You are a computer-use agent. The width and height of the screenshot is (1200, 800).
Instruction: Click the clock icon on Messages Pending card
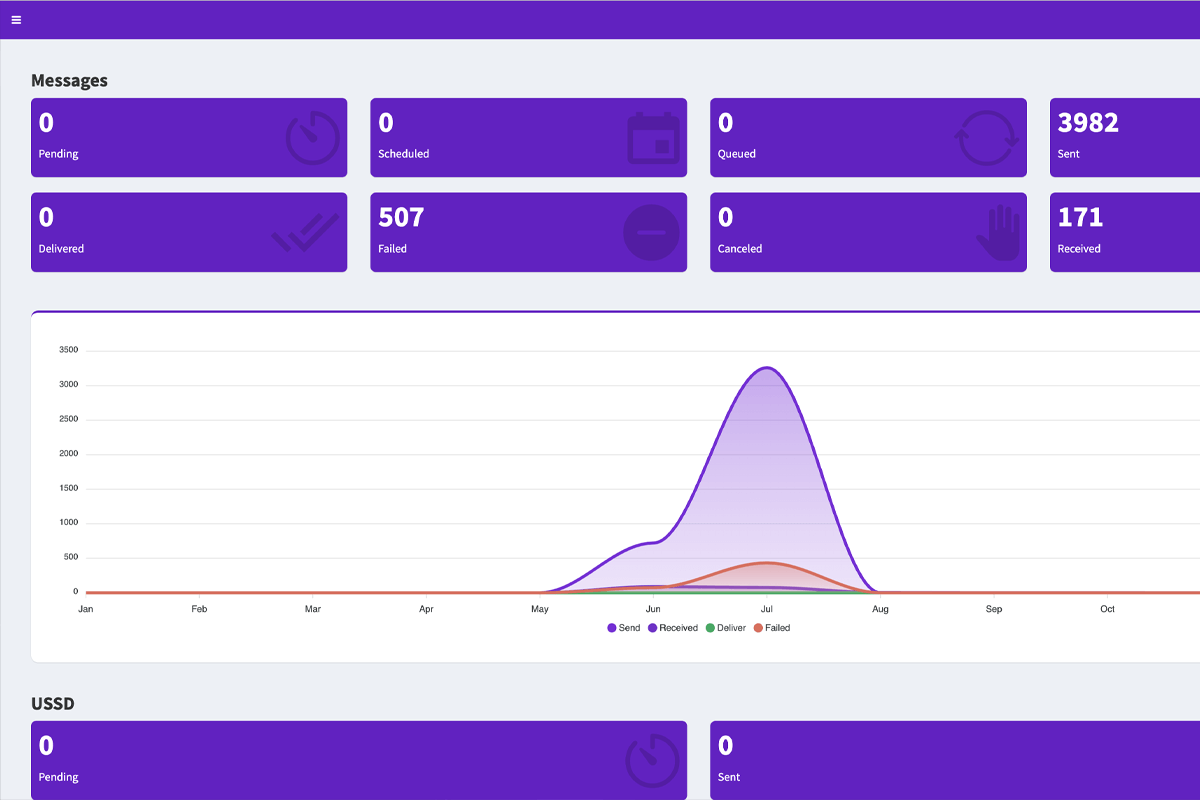click(313, 138)
